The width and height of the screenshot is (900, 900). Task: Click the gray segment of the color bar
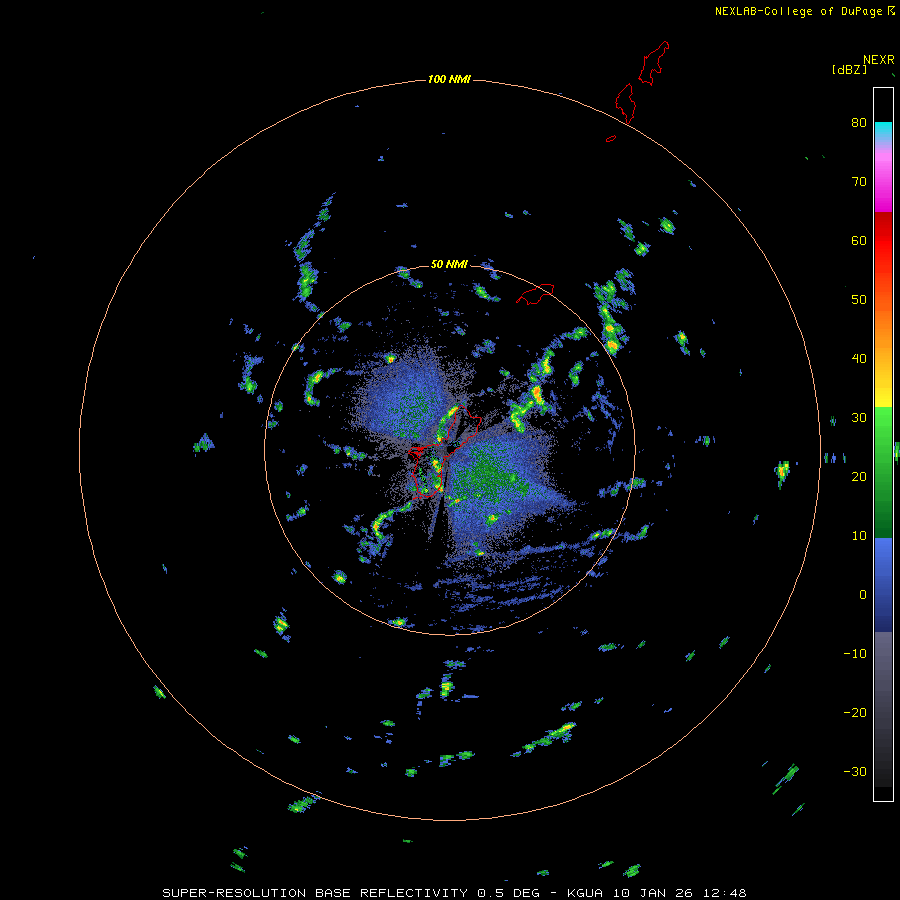click(883, 709)
